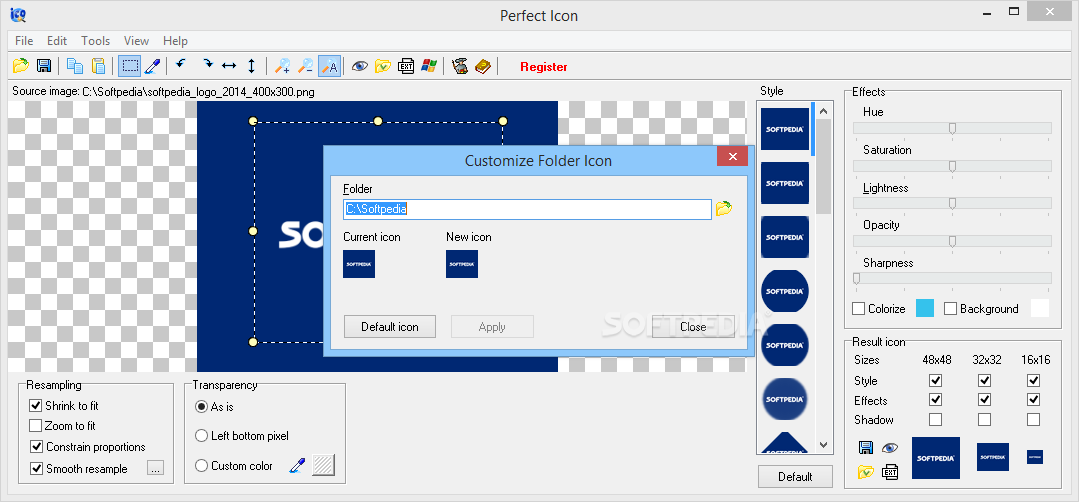1079x502 pixels.
Task: Click the Default icon button
Action: click(x=389, y=327)
